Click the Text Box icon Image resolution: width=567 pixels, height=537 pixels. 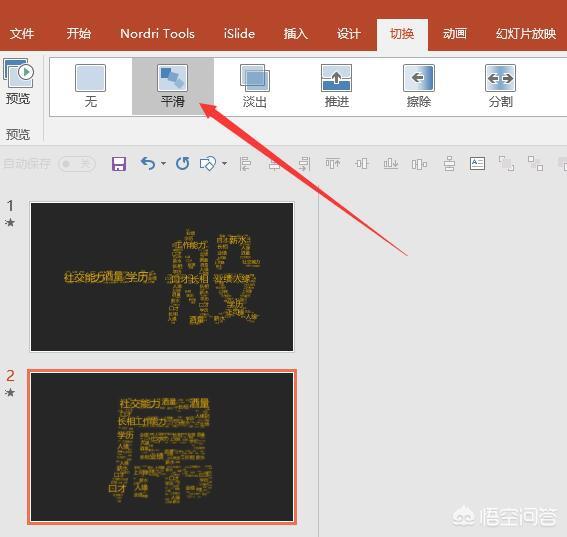coord(477,163)
